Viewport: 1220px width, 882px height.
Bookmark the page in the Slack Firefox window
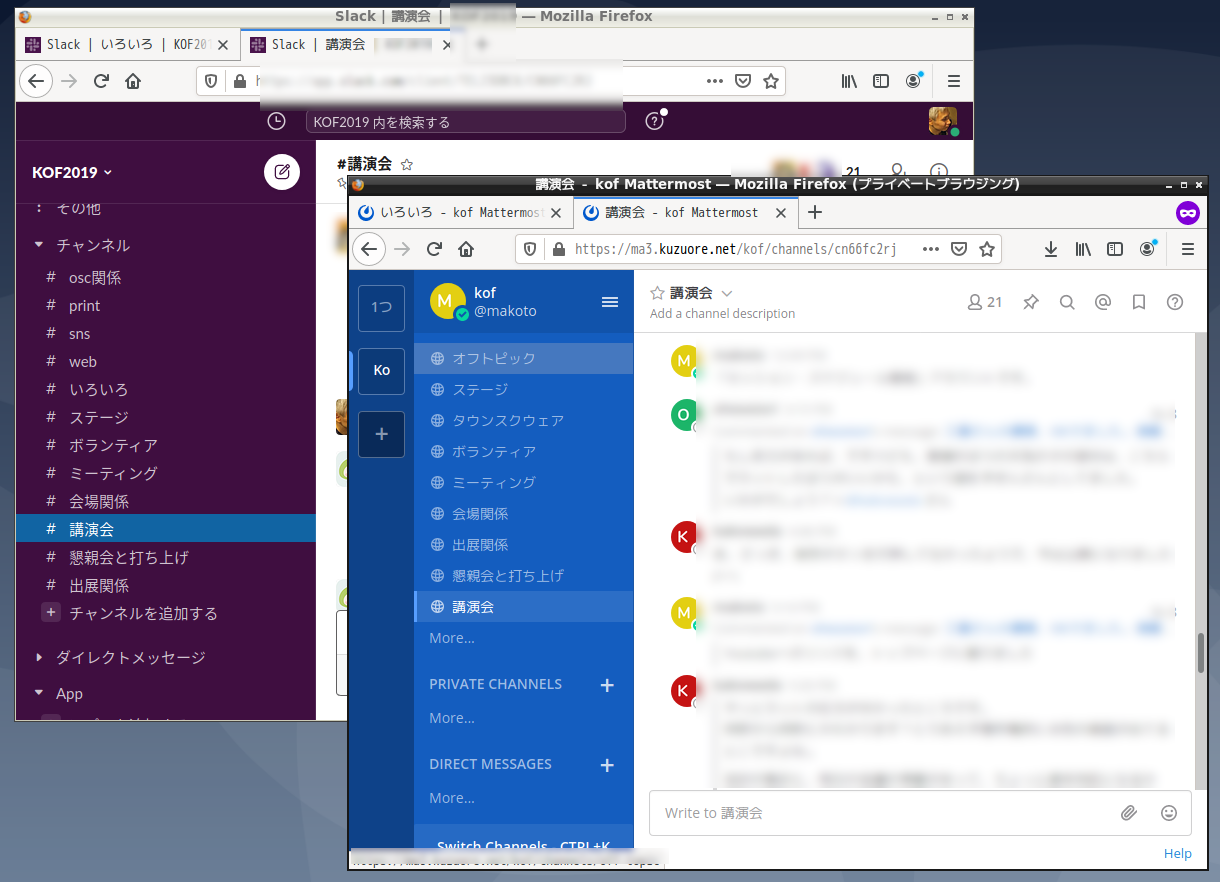(771, 81)
